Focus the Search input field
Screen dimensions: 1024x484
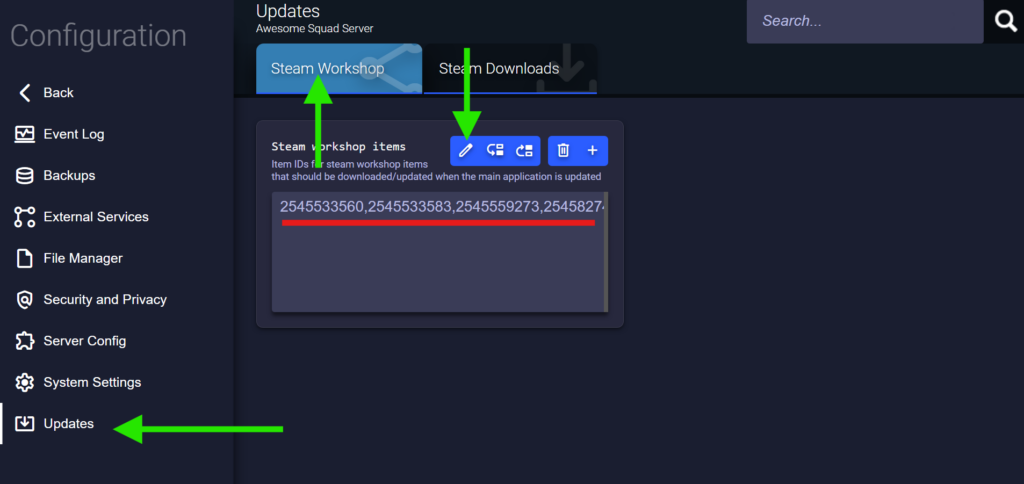tap(864, 21)
